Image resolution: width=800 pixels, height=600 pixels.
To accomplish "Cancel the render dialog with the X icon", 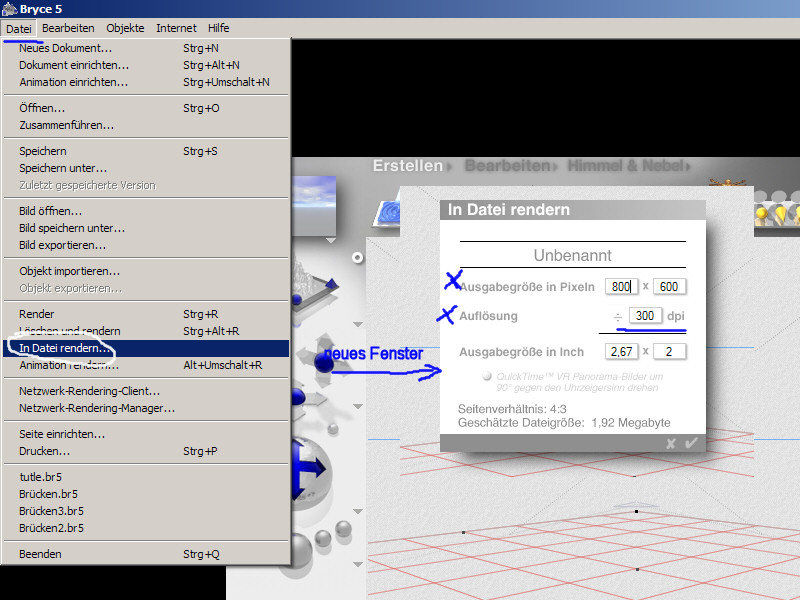I will (671, 443).
